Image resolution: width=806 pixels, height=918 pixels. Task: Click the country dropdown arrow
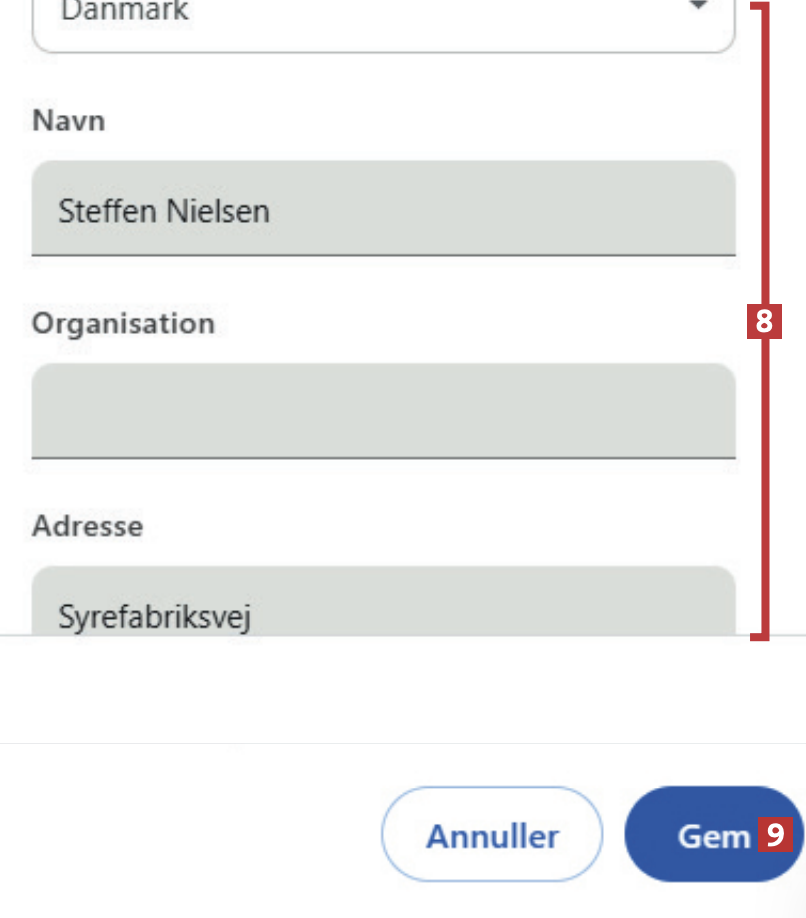[x=698, y=8]
